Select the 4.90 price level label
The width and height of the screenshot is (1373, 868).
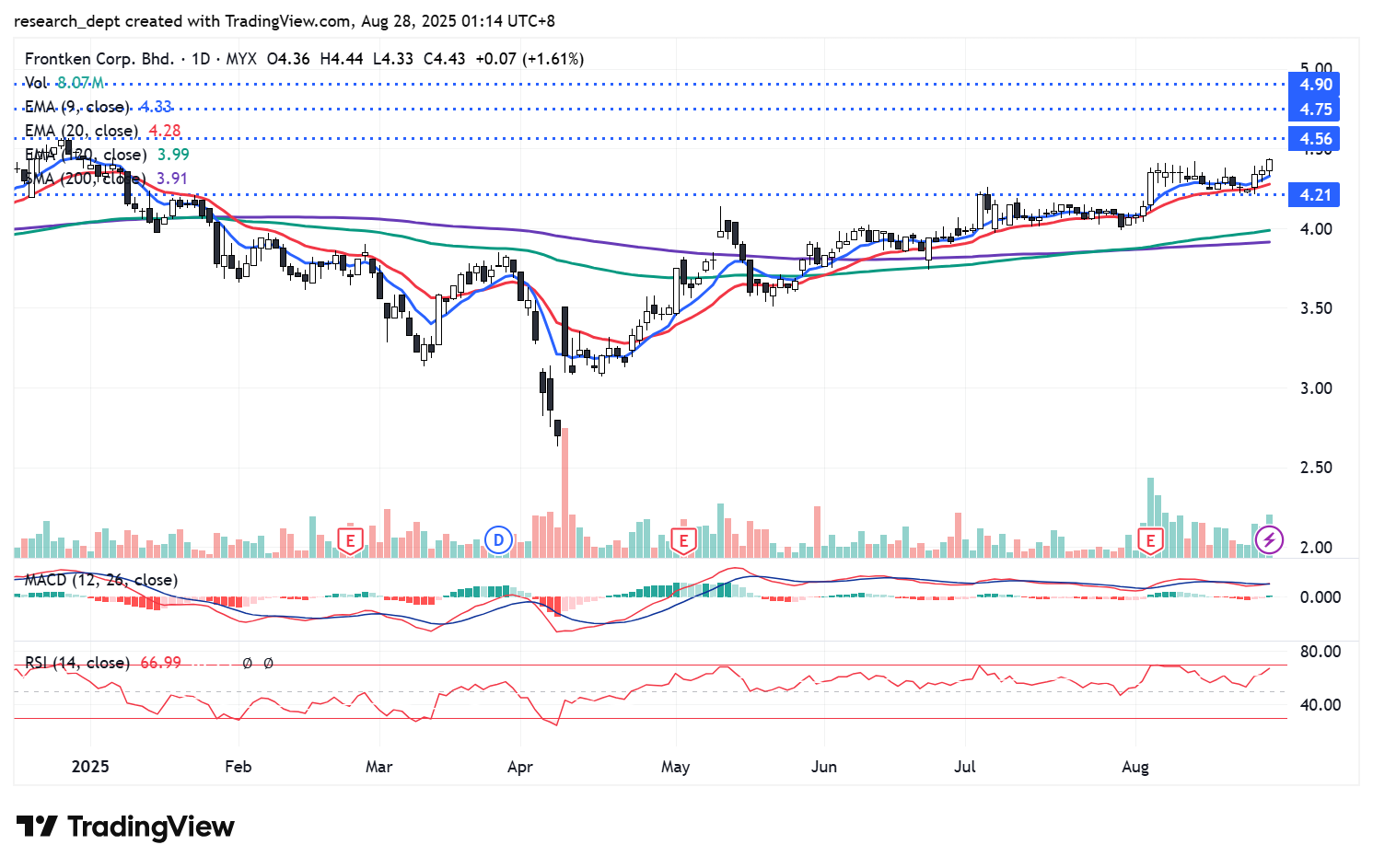pos(1316,85)
